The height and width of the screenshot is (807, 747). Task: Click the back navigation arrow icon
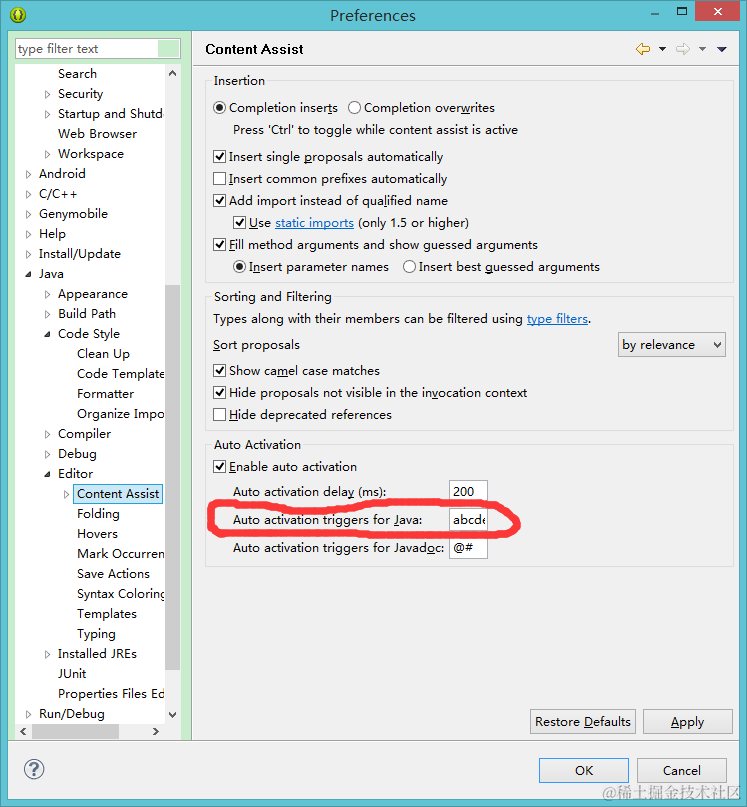point(642,49)
